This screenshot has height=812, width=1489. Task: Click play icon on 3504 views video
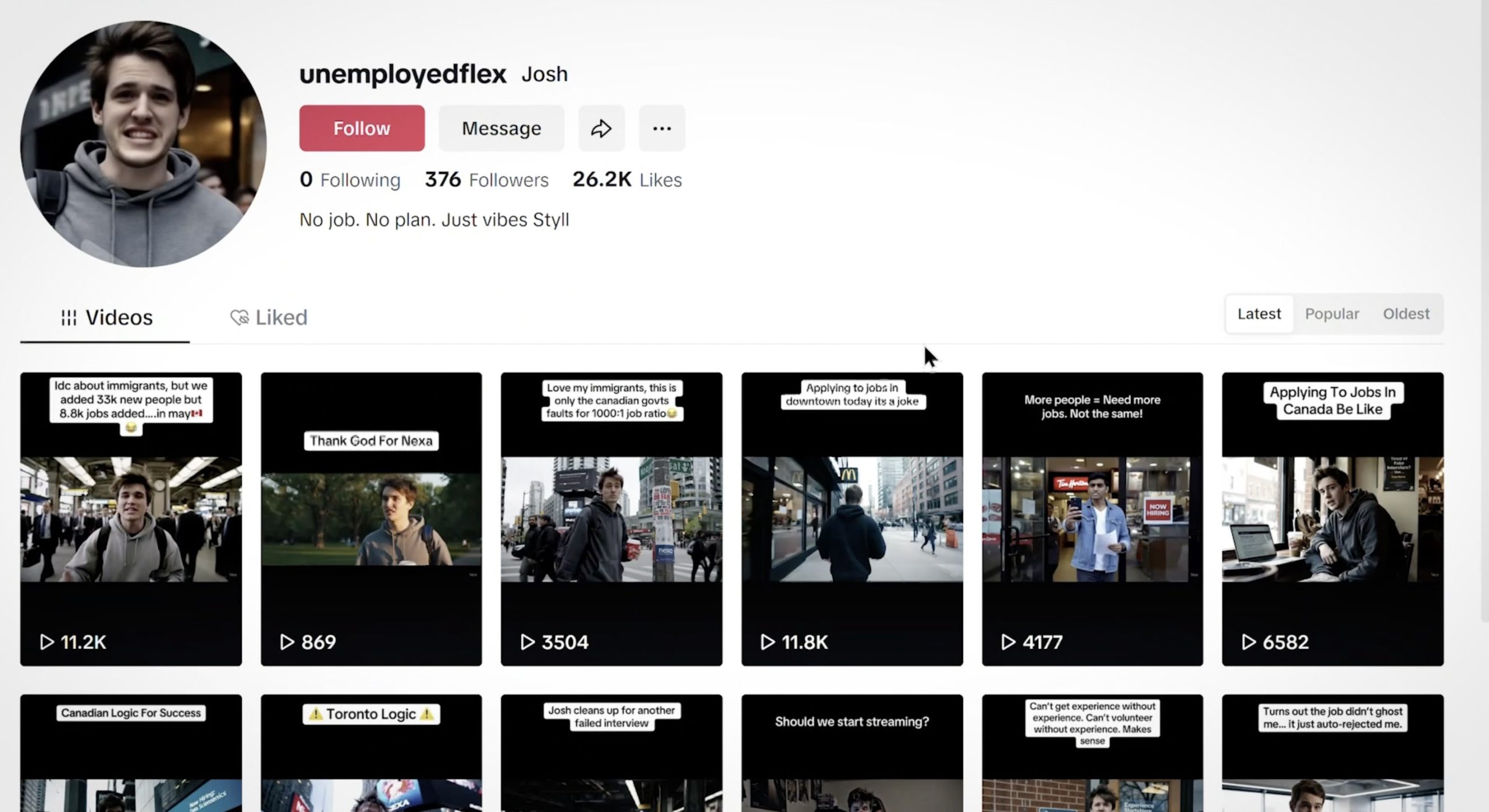(x=527, y=642)
